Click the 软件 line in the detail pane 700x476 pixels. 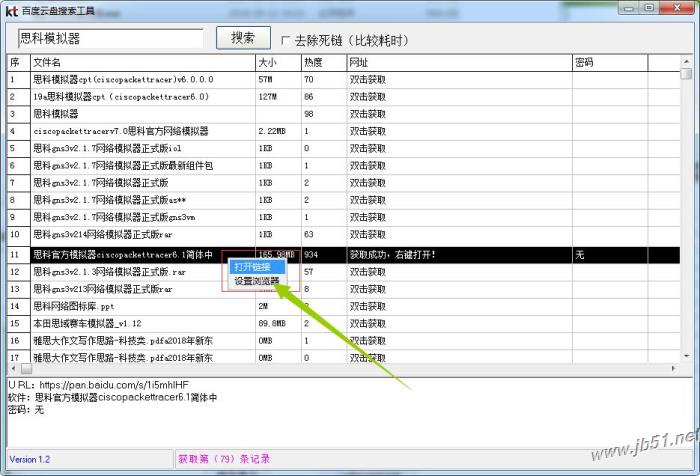tap(112, 397)
